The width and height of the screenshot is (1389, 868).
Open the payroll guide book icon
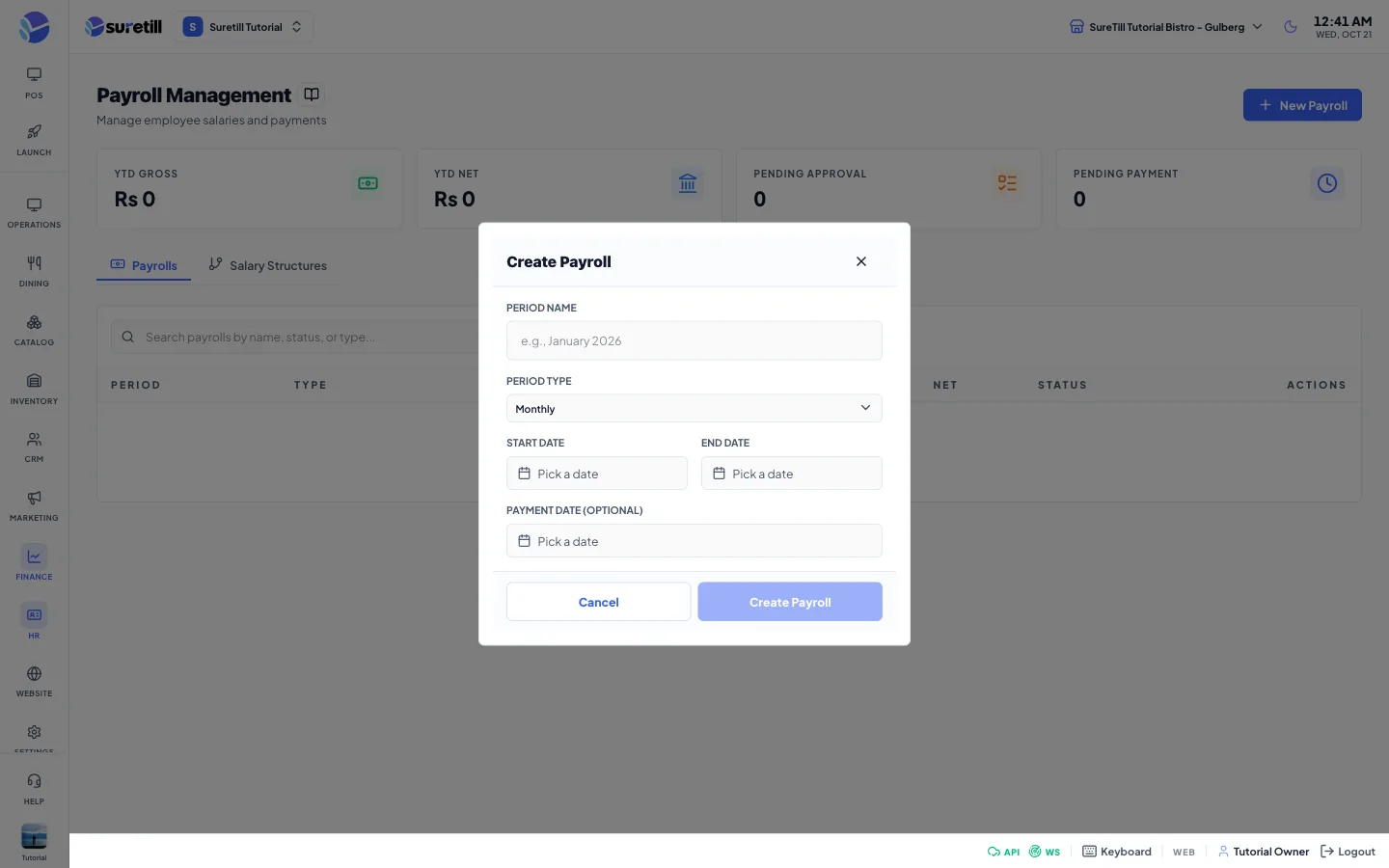pyautogui.click(x=312, y=95)
